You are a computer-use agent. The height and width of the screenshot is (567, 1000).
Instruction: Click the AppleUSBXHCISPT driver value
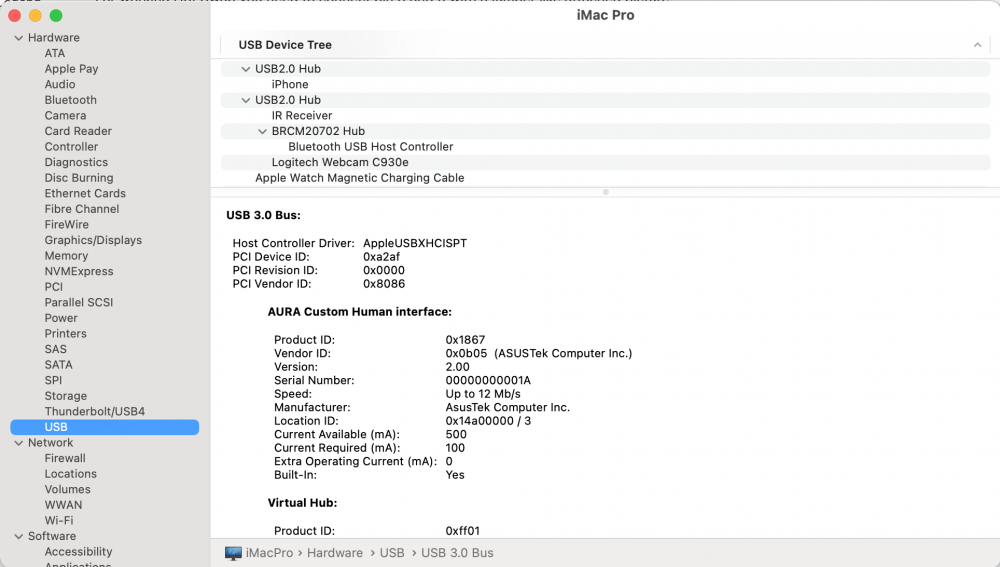[415, 244]
